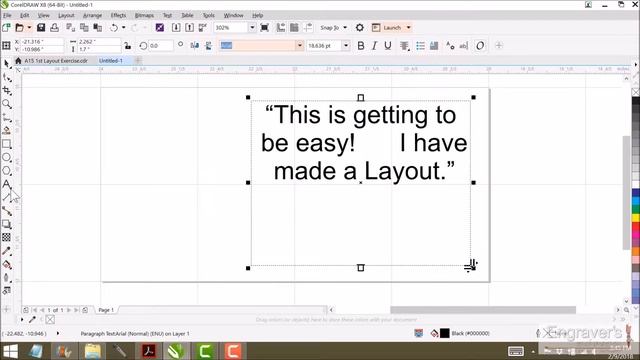
Task: Select the Interactive Fill tool
Action: (x=7, y=264)
